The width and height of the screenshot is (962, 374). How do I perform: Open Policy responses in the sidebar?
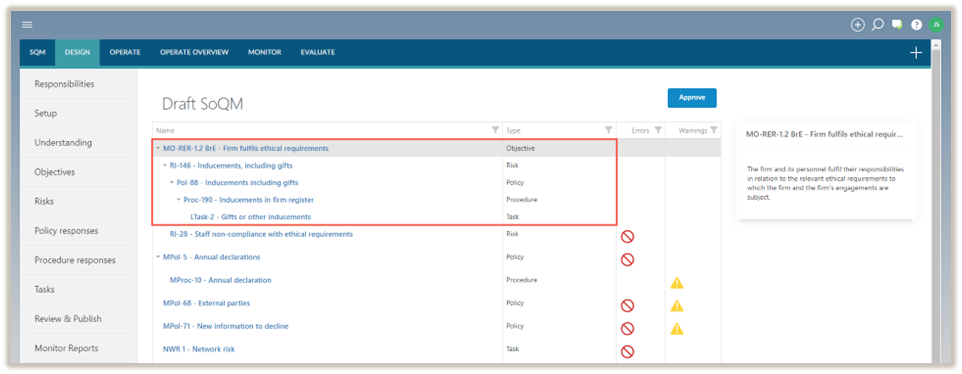pyautogui.click(x=66, y=231)
